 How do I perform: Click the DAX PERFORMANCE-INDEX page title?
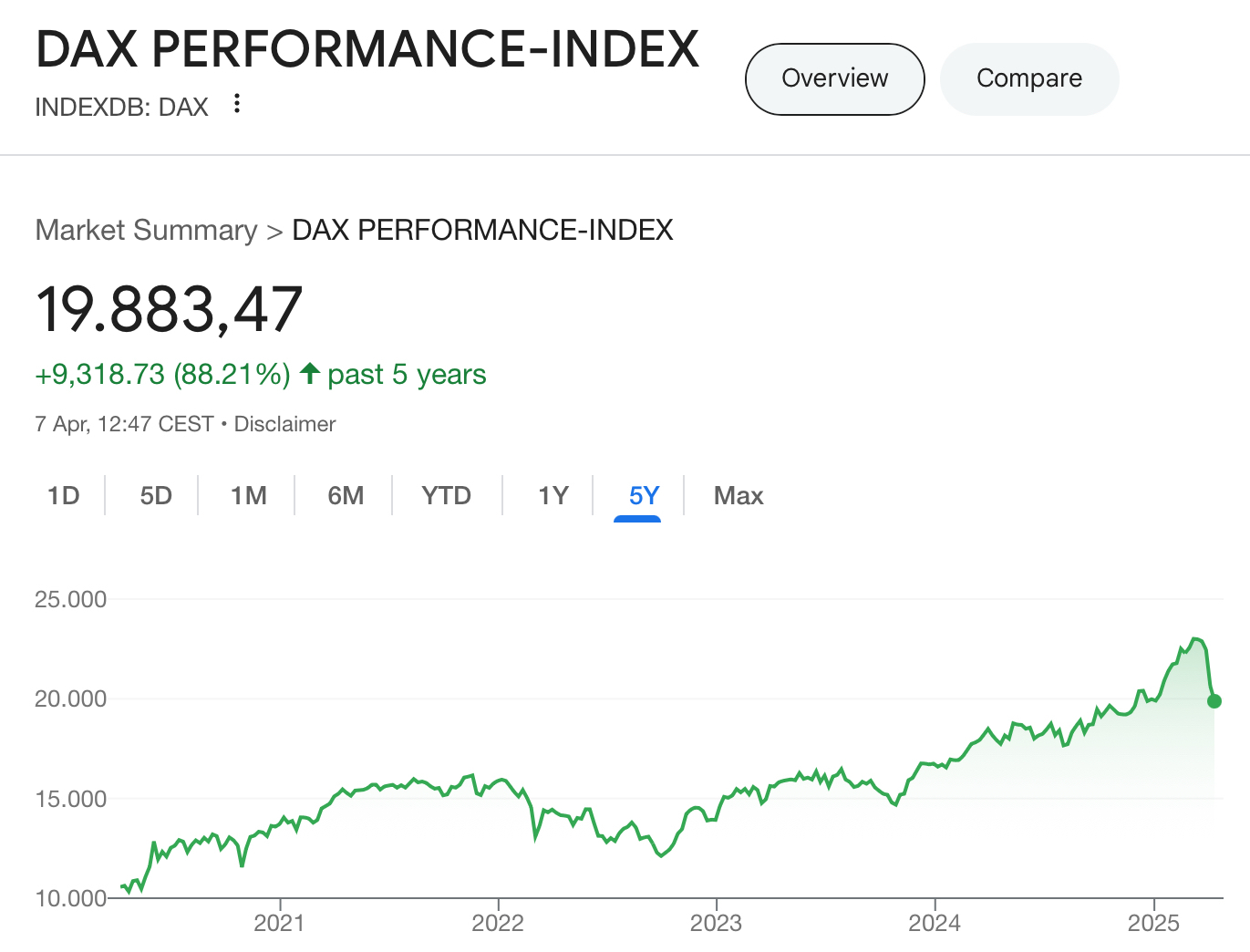(x=367, y=49)
